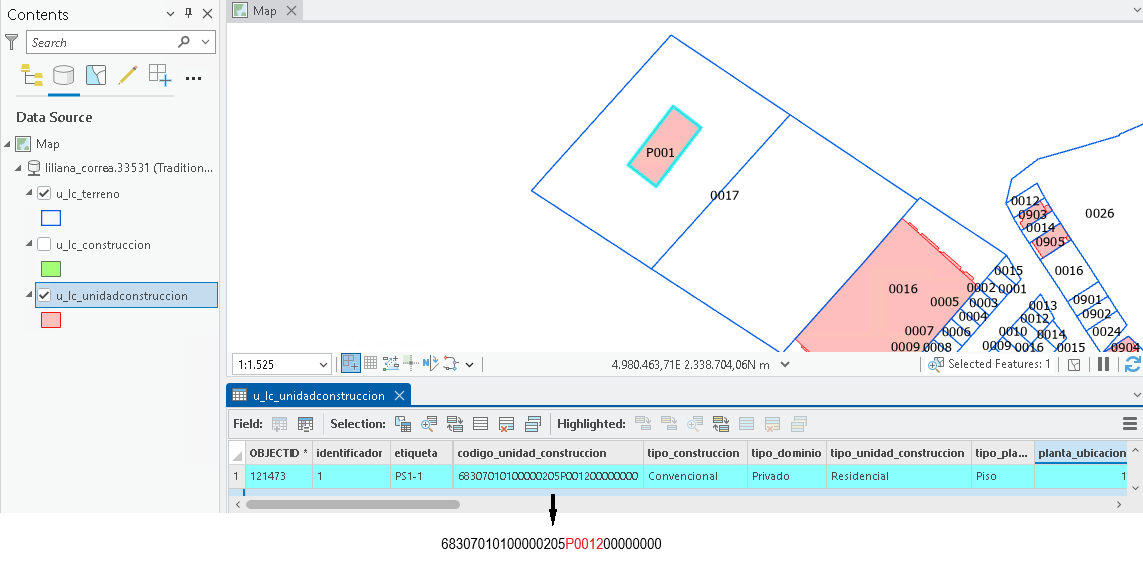This screenshot has height=579, width=1143.
Task: Collapse u_lc_unidadconstruccion layer legend
Action: pos(29,295)
